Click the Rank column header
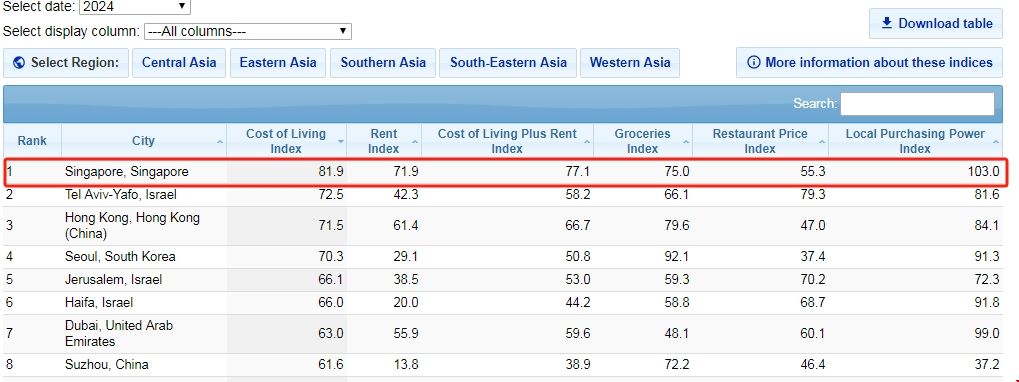The width and height of the screenshot is (1019, 382). [x=32, y=141]
